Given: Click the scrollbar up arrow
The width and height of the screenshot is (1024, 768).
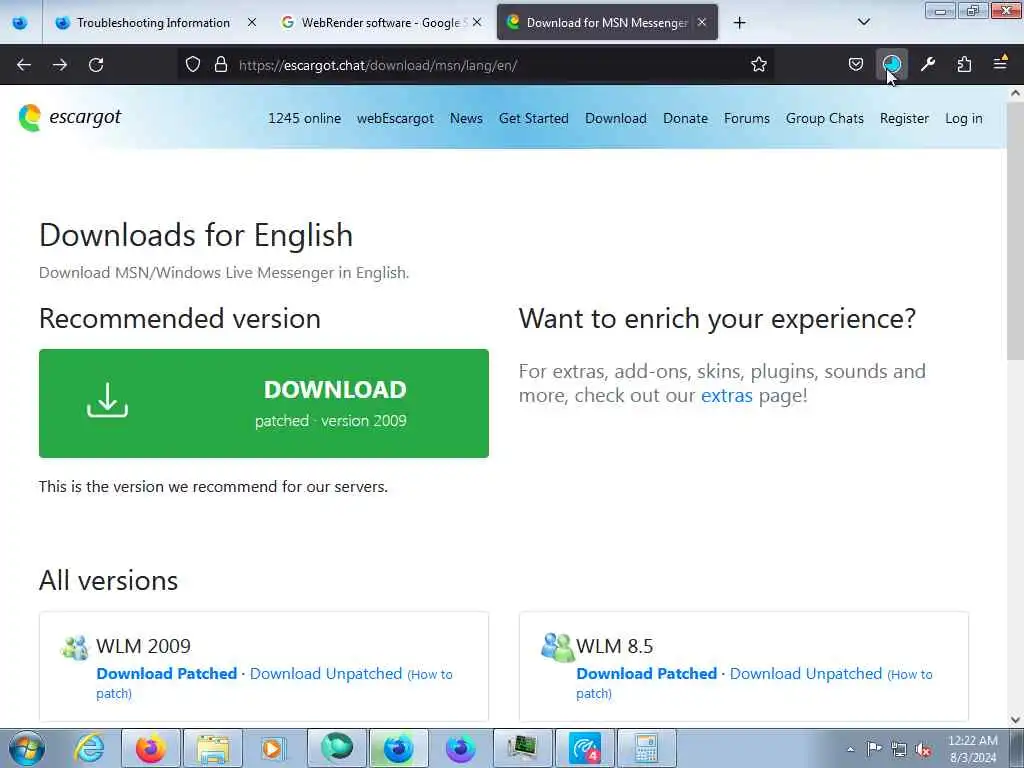Looking at the screenshot, I should pyautogui.click(x=1015, y=93).
